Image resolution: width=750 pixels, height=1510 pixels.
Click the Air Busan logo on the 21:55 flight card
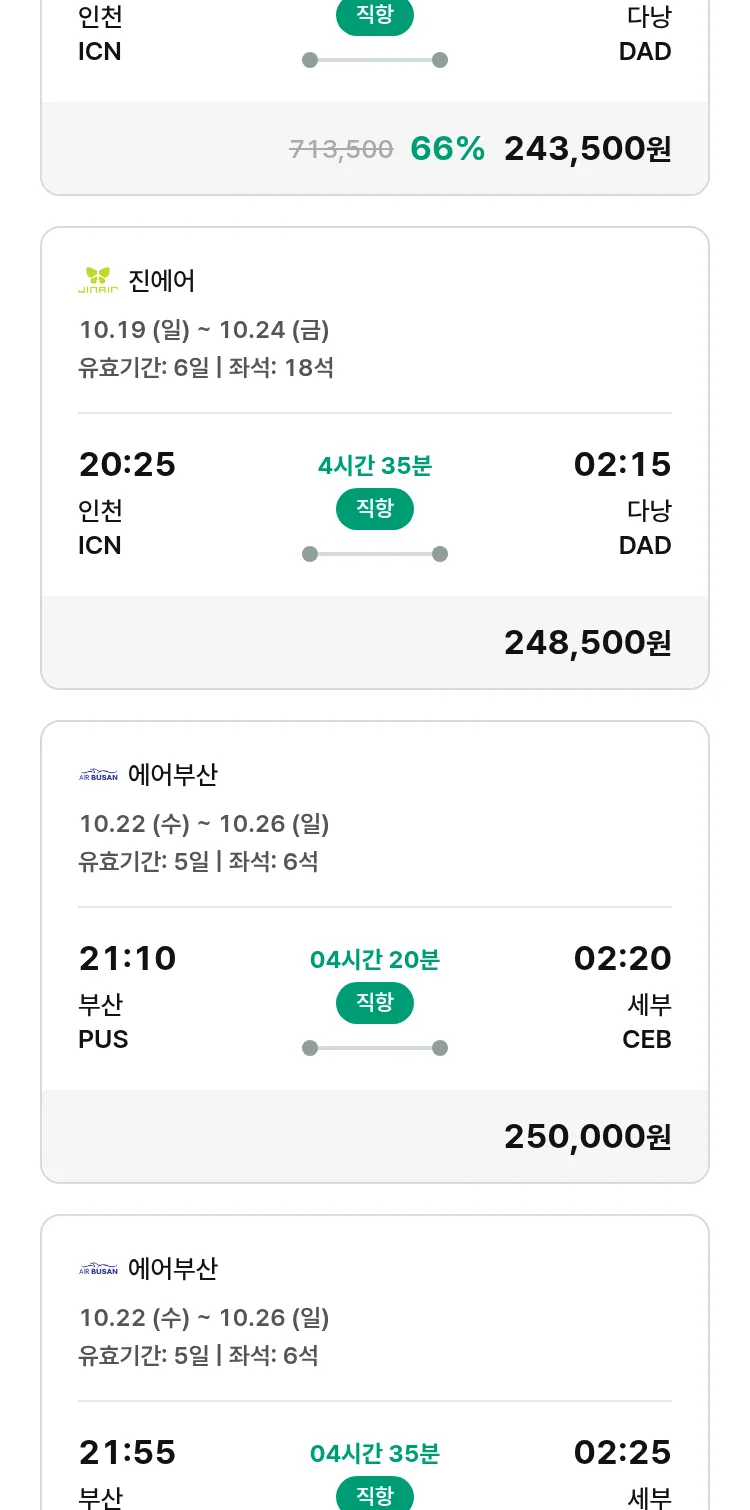click(98, 1269)
